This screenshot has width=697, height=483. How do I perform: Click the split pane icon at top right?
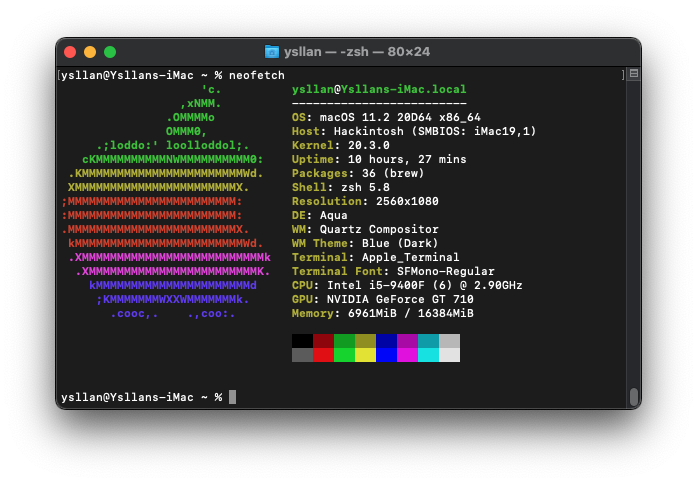click(x=634, y=74)
